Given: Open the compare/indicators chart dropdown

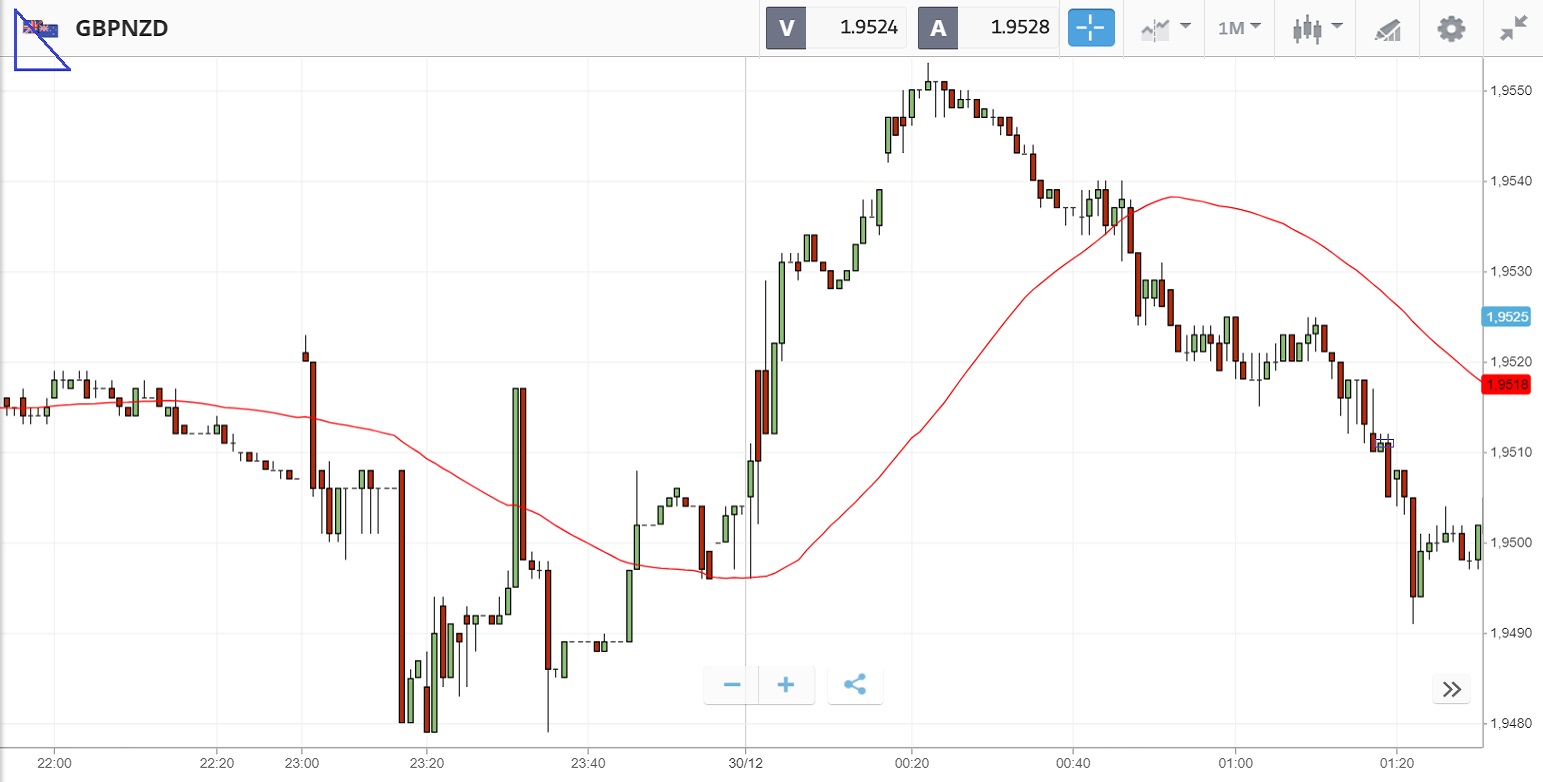Looking at the screenshot, I should [x=1166, y=28].
